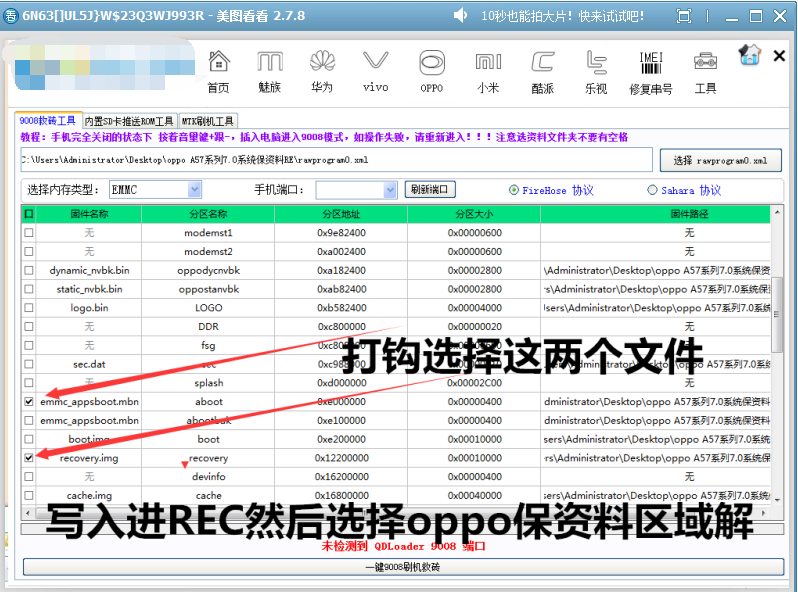This screenshot has height=592, width=798.
Task: Click the 未检测到 QDLoader 9008 端口 status
Action: (x=403, y=546)
